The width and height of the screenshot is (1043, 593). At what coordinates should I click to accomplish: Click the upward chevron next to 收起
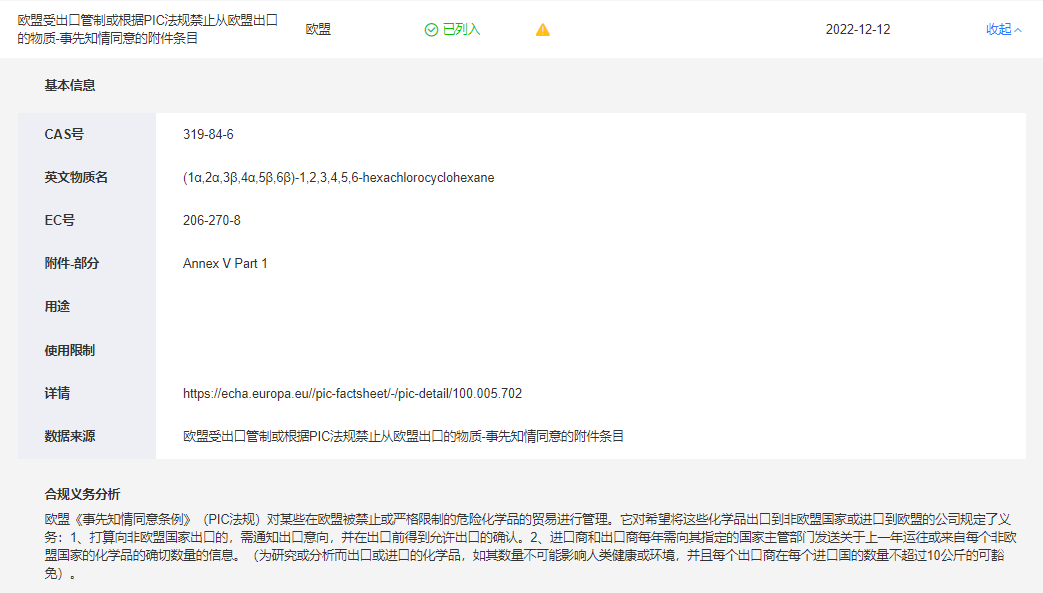tap(1018, 30)
